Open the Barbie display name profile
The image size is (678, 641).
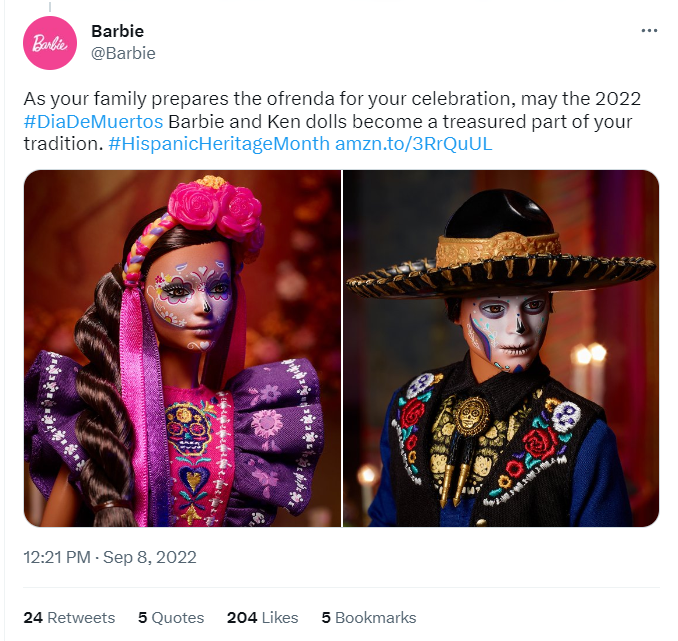(x=118, y=31)
